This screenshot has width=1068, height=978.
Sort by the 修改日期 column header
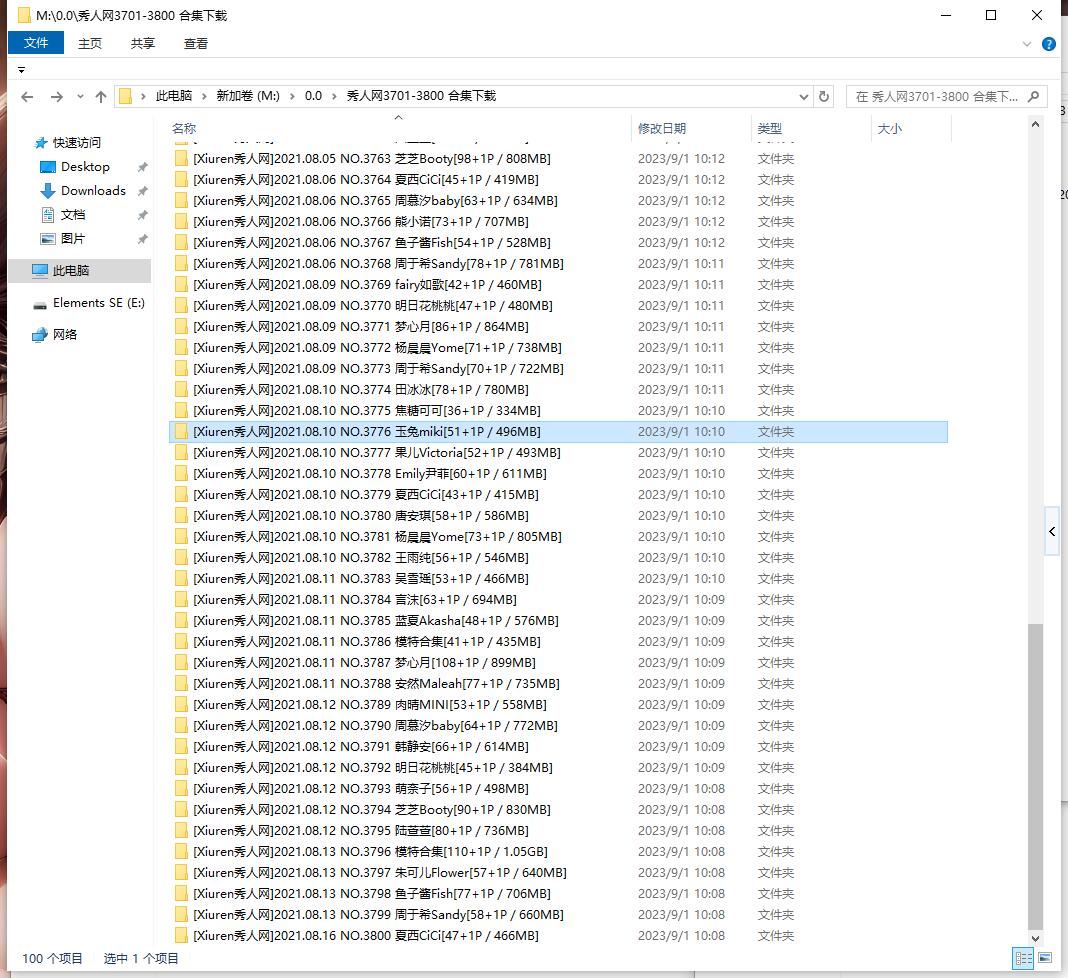(661, 128)
